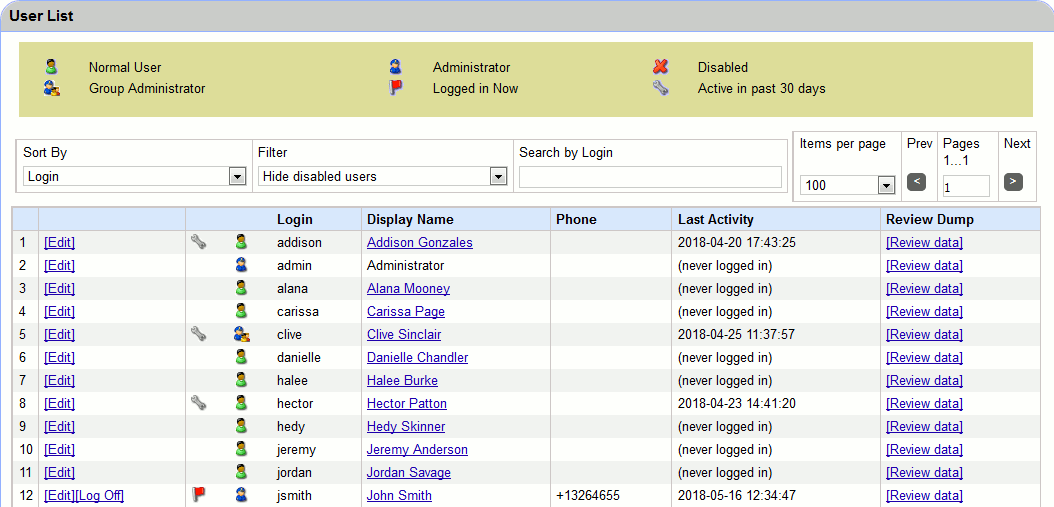Open the Filter dropdown showing Hide disabled users
Viewport: 1054px width, 507px height.
pyautogui.click(x=382, y=177)
